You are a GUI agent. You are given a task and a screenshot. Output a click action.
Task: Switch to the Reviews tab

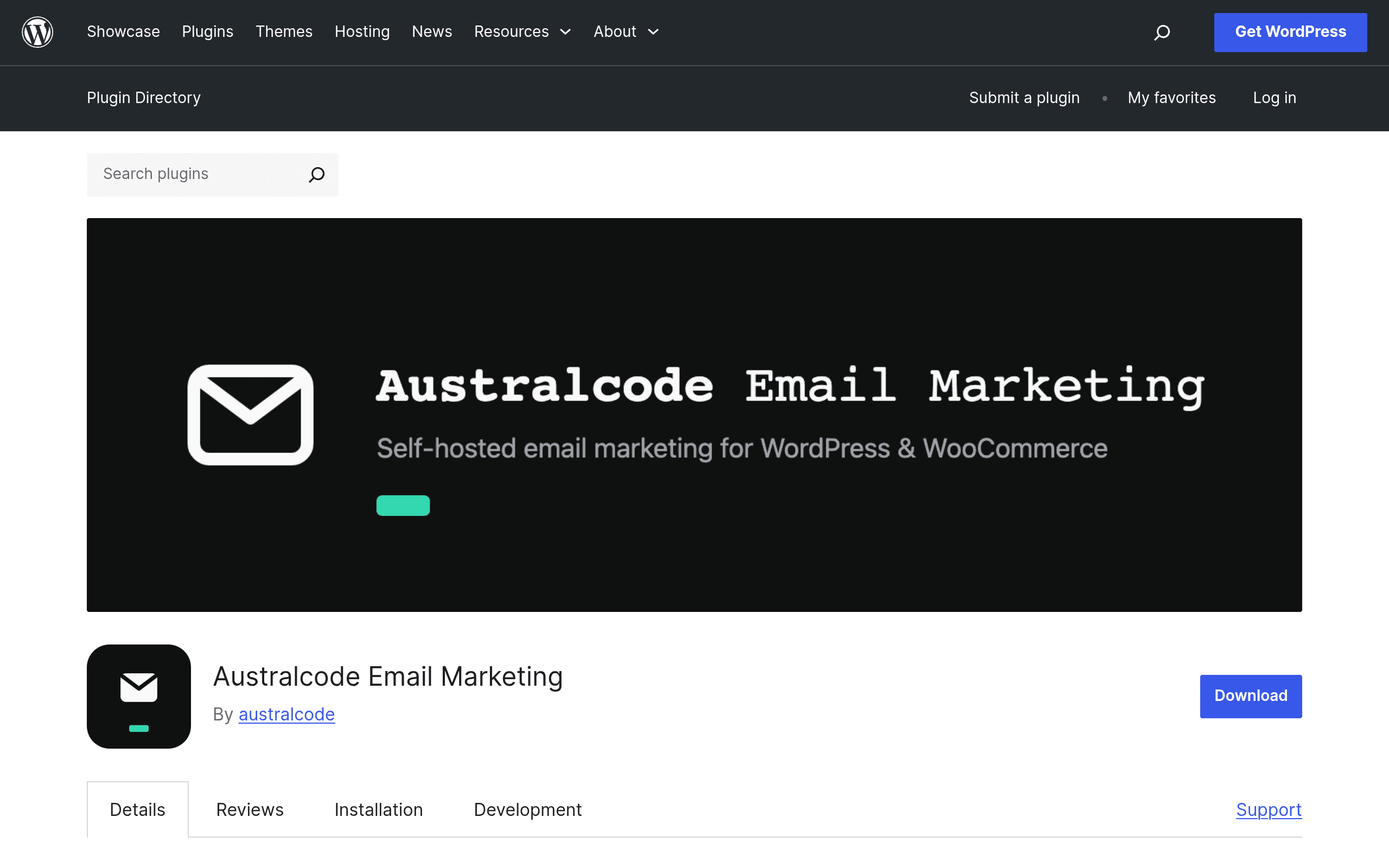[x=250, y=809]
